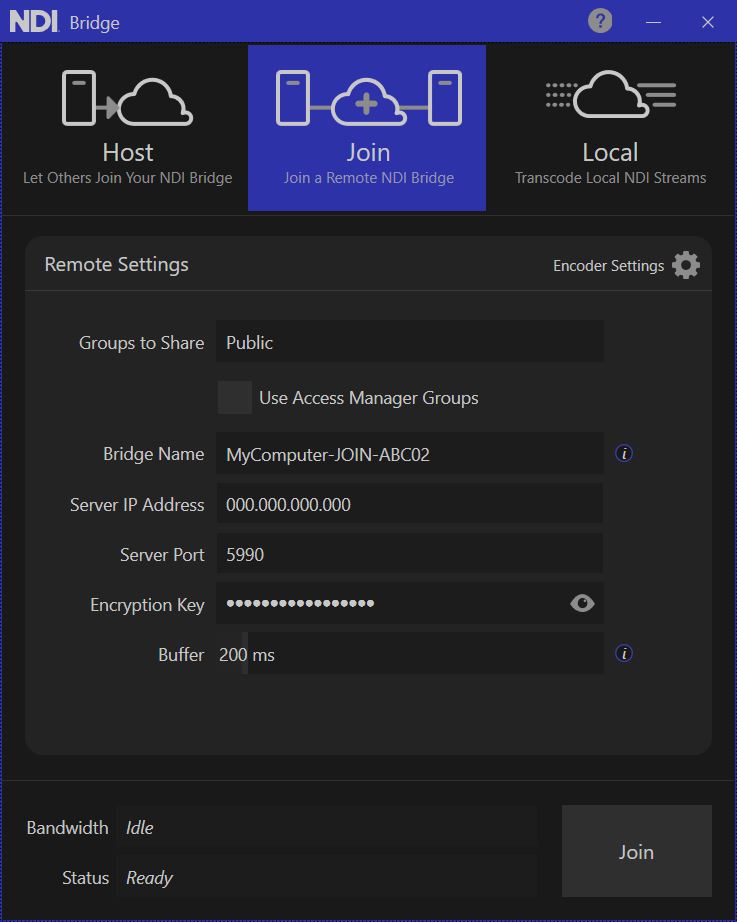Edit the Bridge Name field
Screen dimensions: 737x922
[x=410, y=453]
